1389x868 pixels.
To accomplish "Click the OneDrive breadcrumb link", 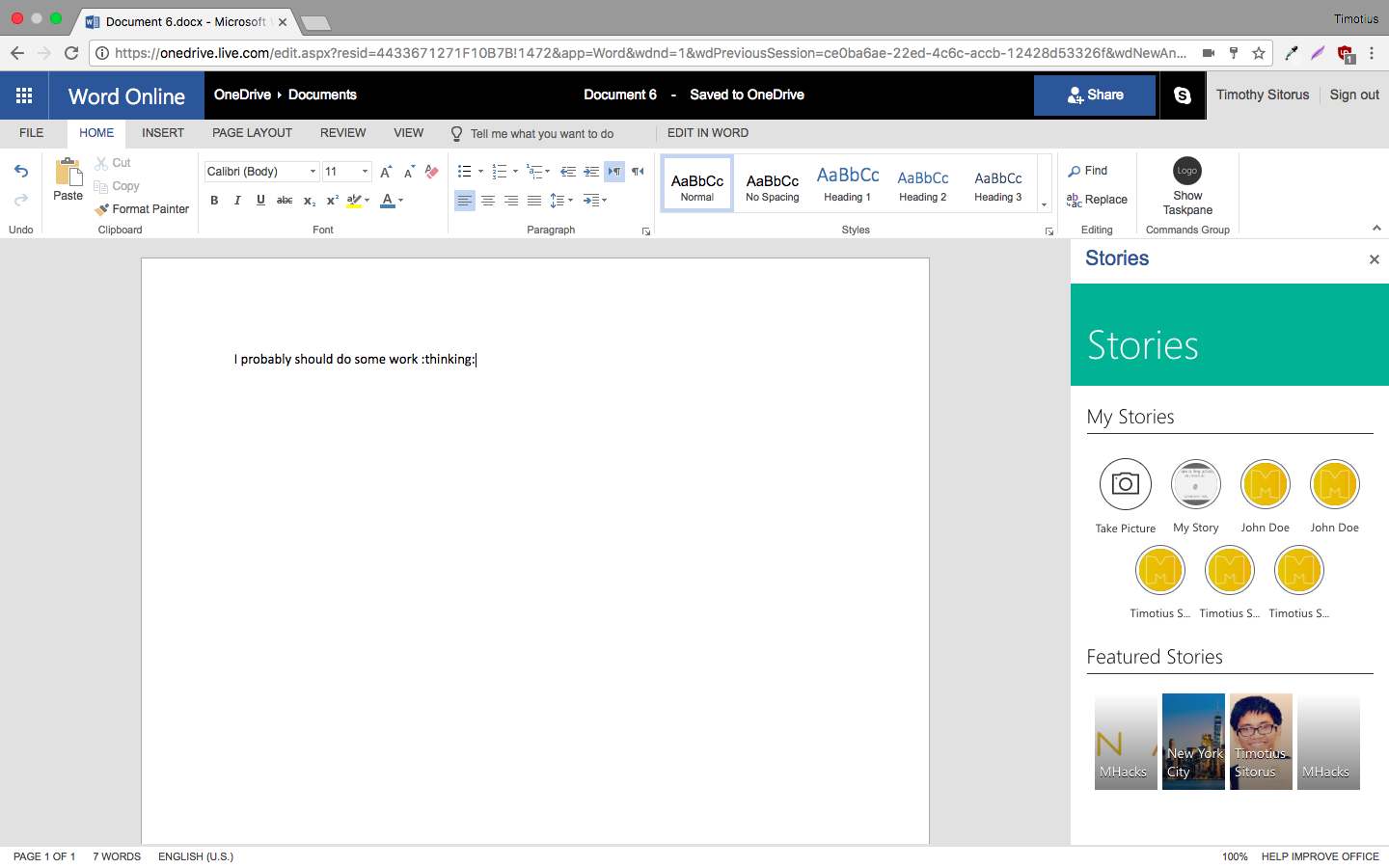I will pos(242,95).
